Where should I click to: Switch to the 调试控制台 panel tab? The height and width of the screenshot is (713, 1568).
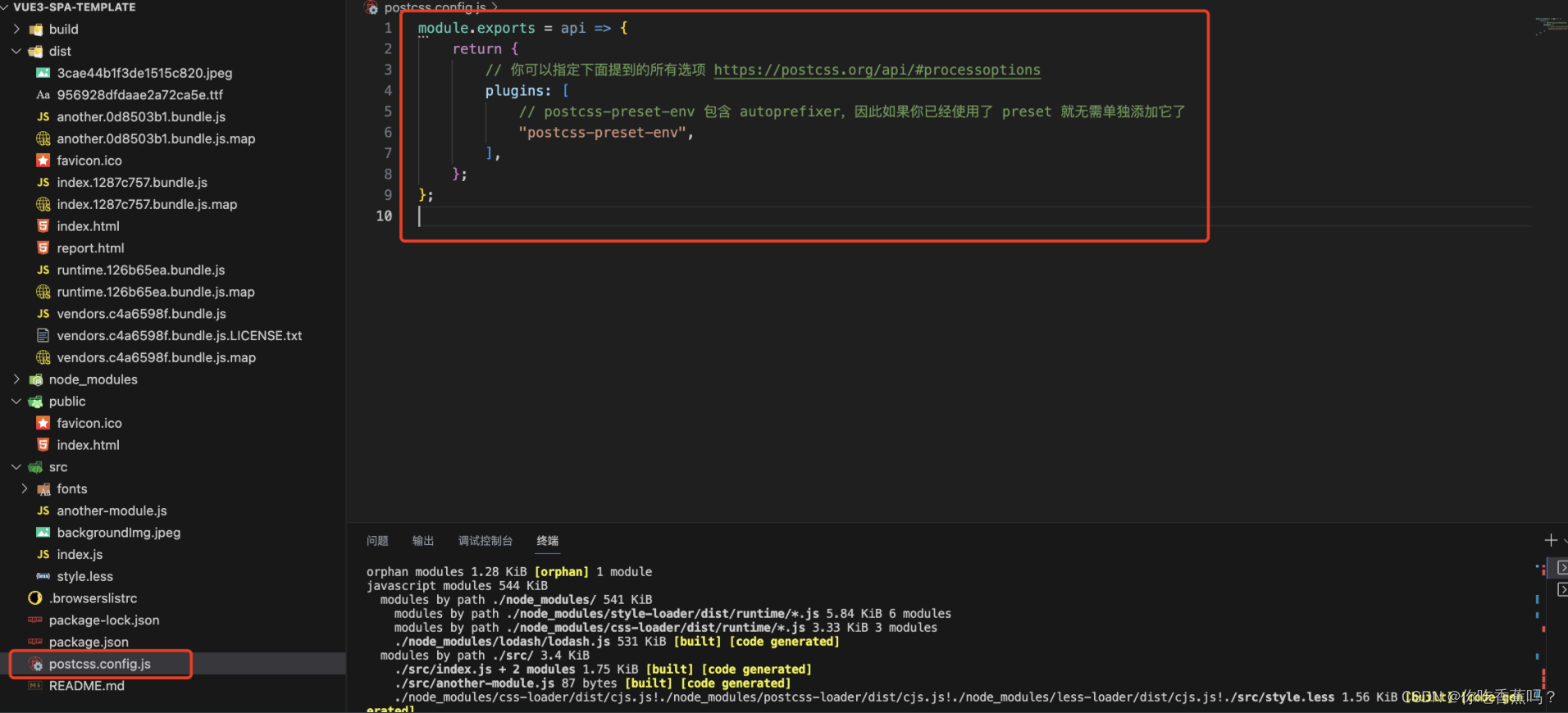(x=485, y=541)
